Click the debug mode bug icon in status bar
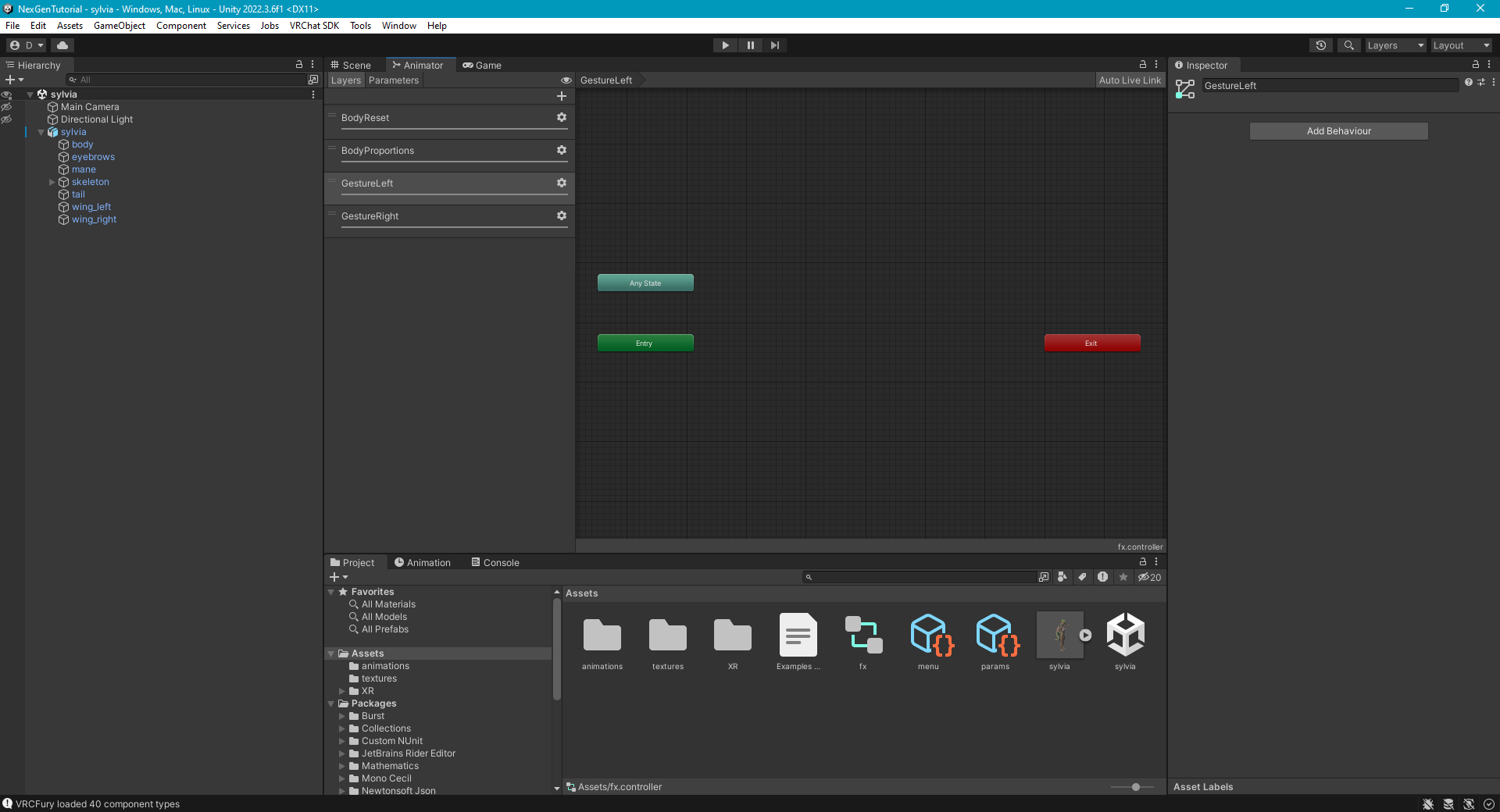 point(1428,804)
